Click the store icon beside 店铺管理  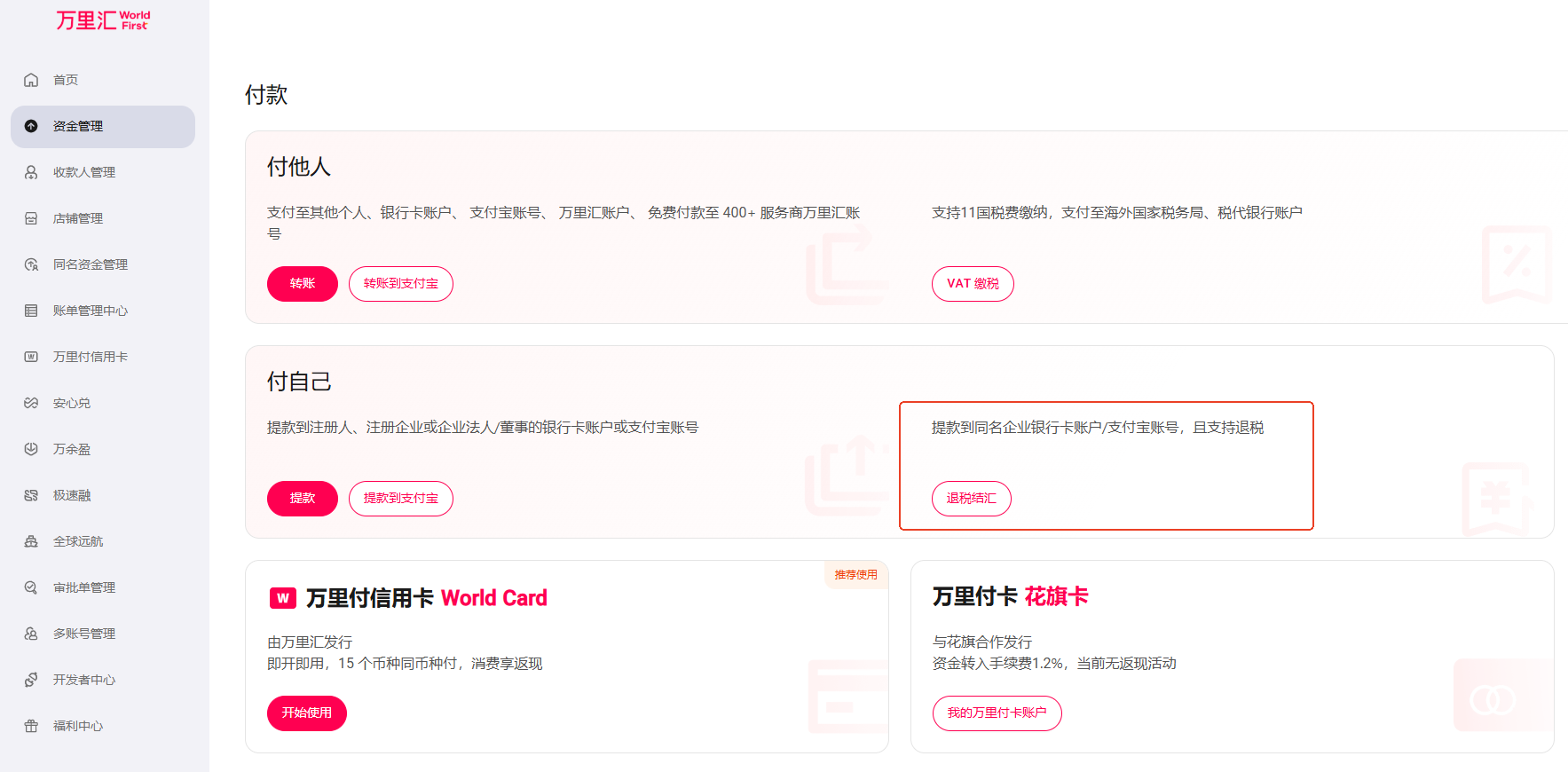(31, 218)
